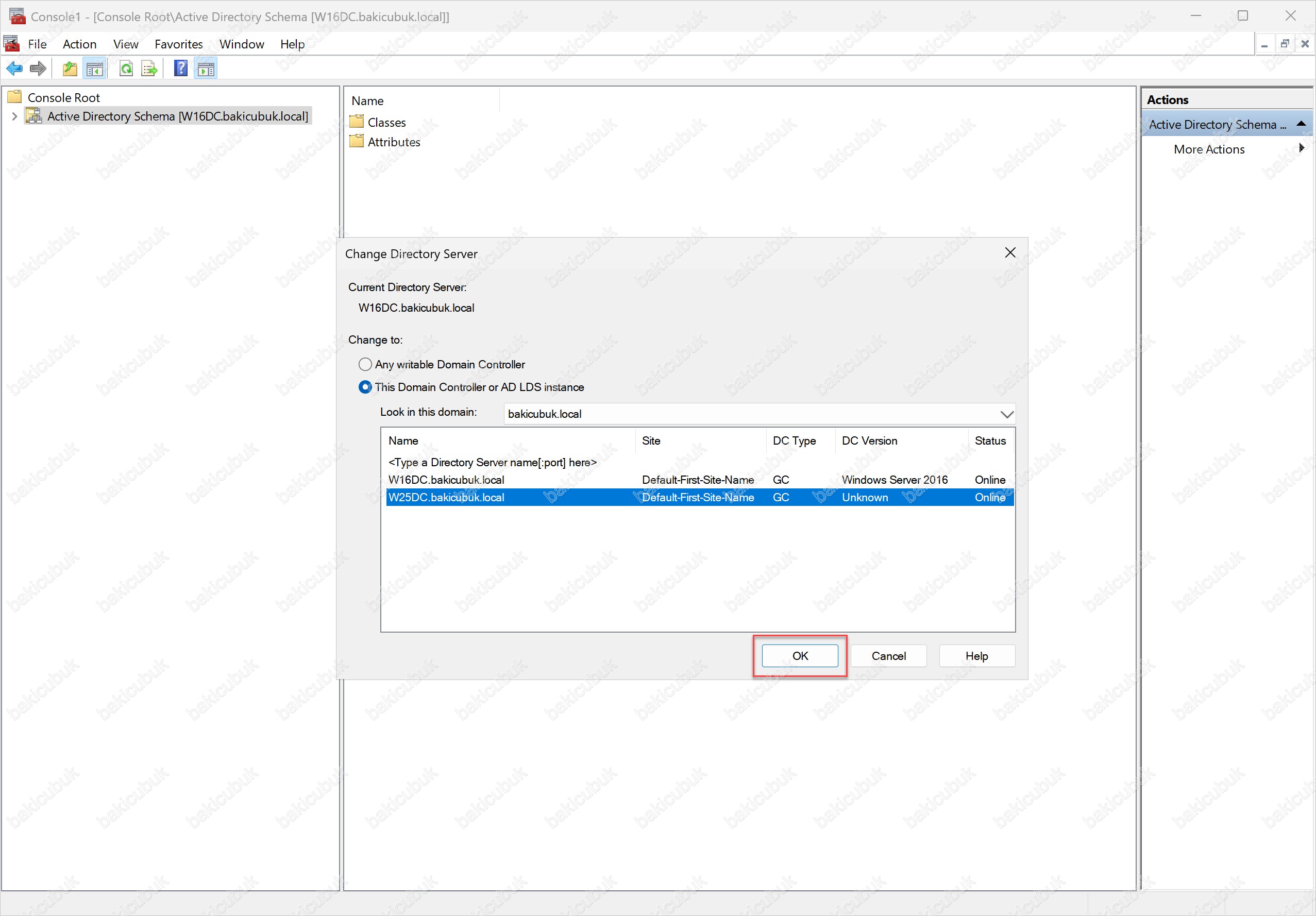The width and height of the screenshot is (1316, 916).
Task: Select This Domain Controller or AD LDS instance
Action: click(x=471, y=387)
